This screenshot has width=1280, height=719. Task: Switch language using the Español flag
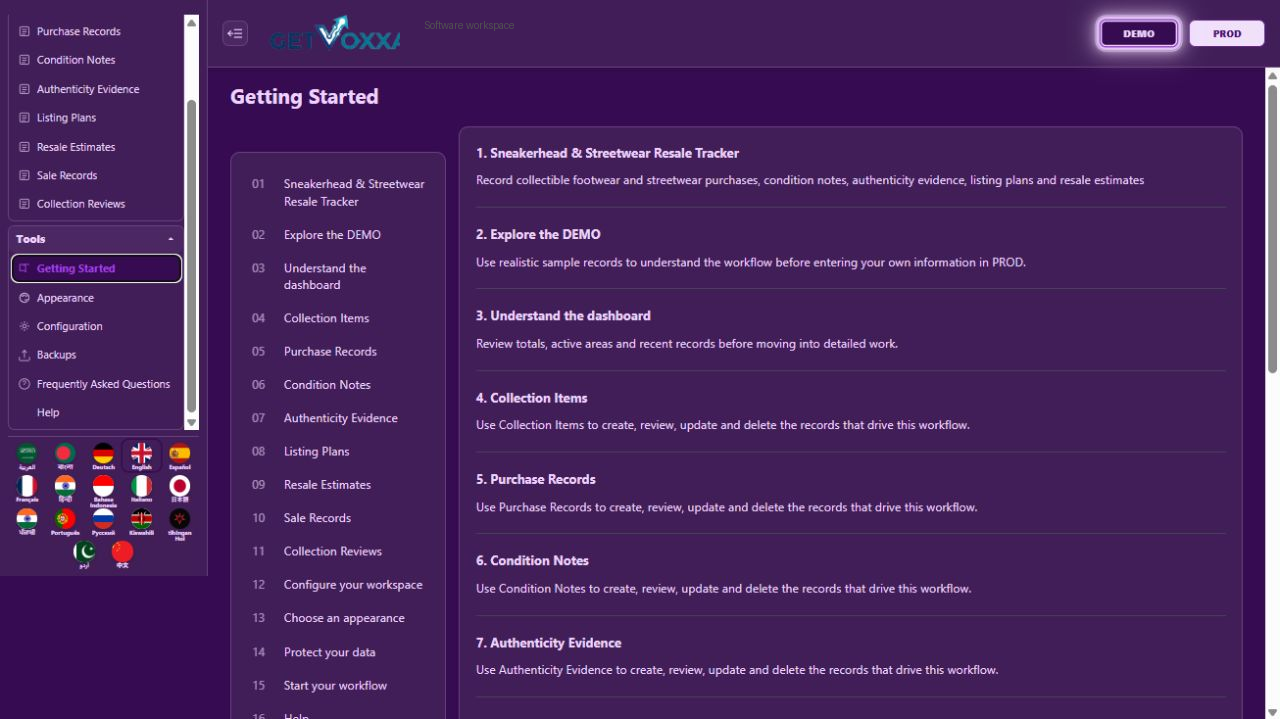[x=179, y=456]
